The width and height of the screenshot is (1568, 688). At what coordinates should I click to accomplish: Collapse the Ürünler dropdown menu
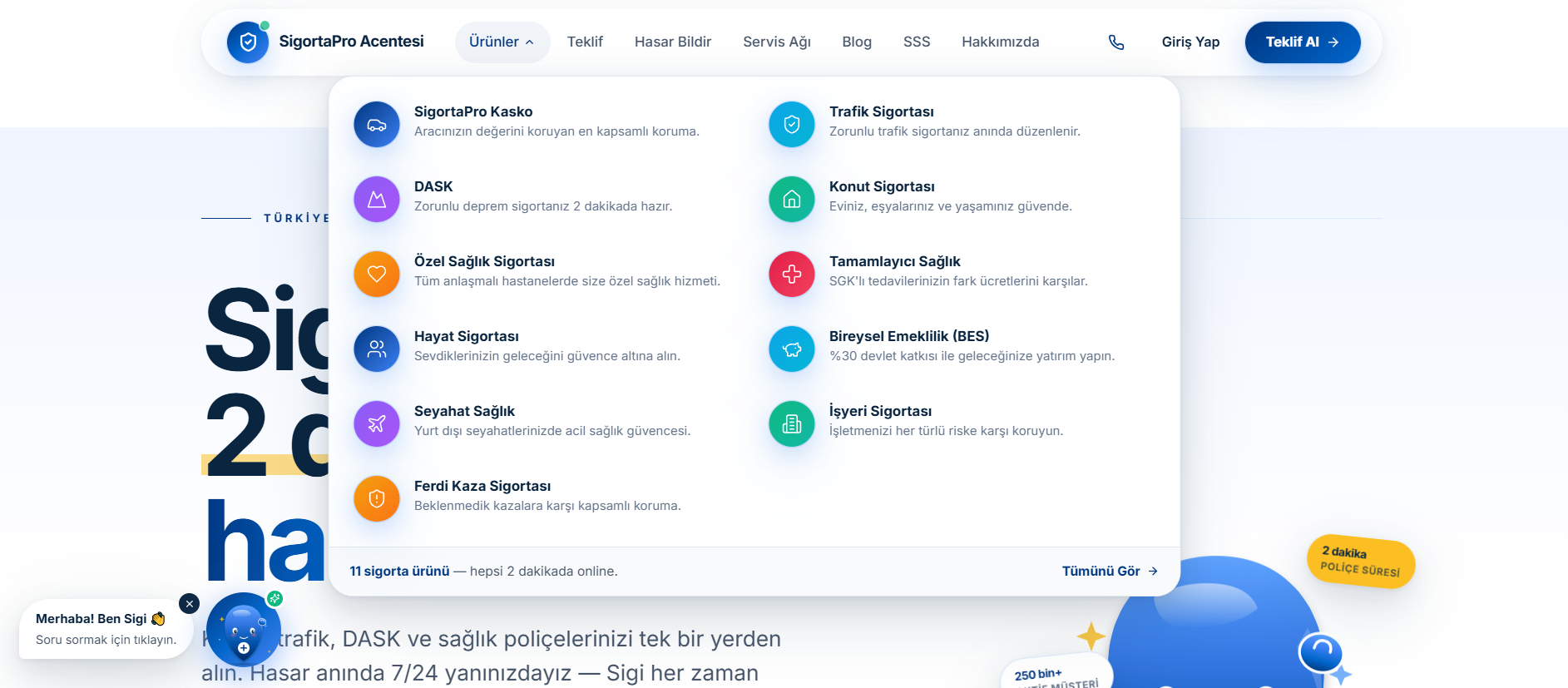click(x=502, y=42)
